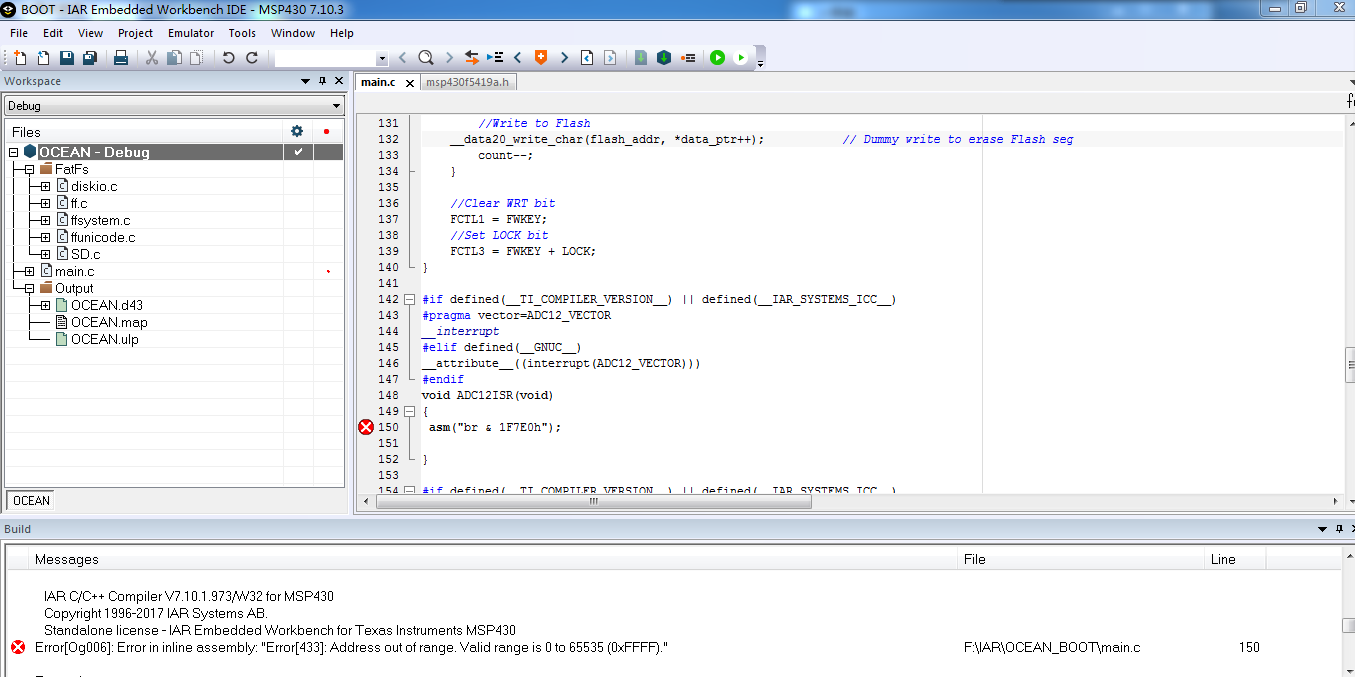
Task: Close the main.c editor tab
Action: pyautogui.click(x=410, y=83)
